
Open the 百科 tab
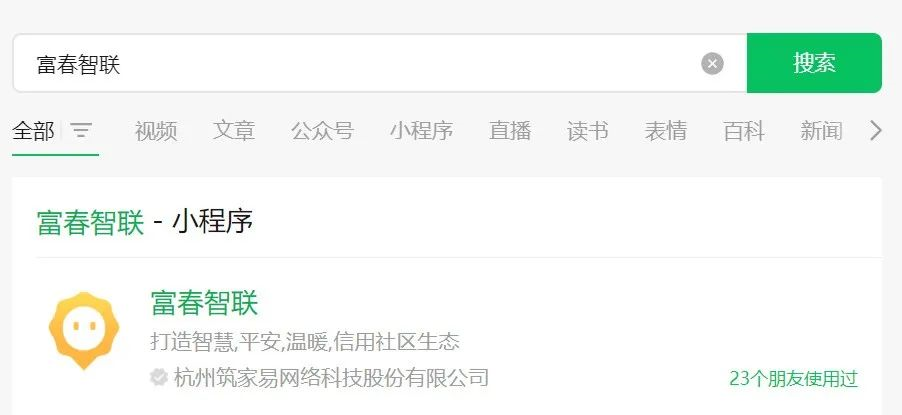click(x=744, y=131)
